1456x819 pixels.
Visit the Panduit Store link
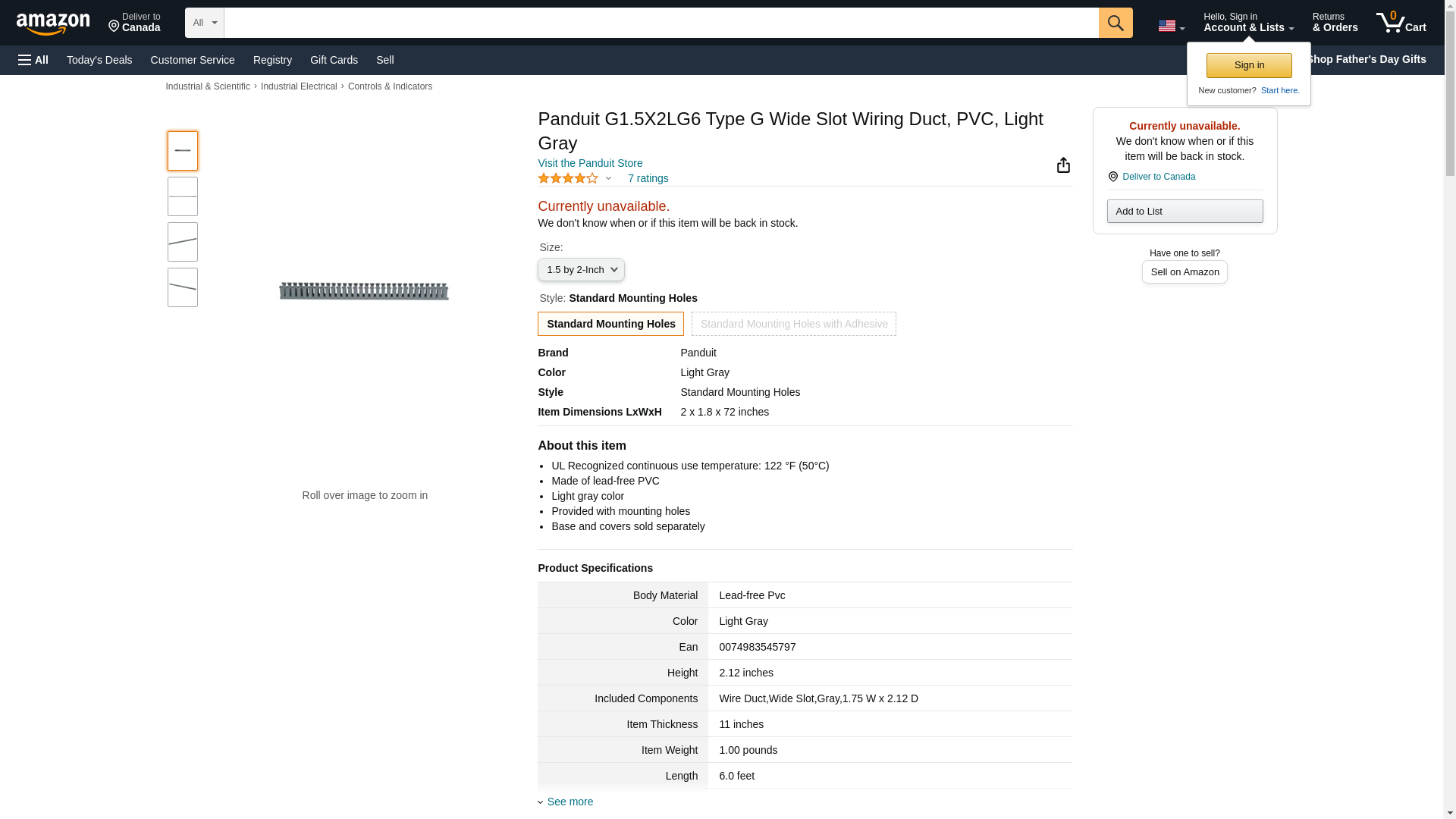(590, 163)
